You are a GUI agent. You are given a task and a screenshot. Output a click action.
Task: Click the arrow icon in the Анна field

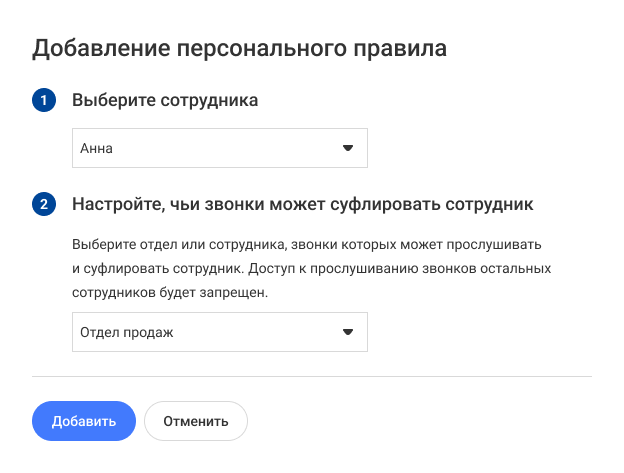pyautogui.click(x=348, y=148)
